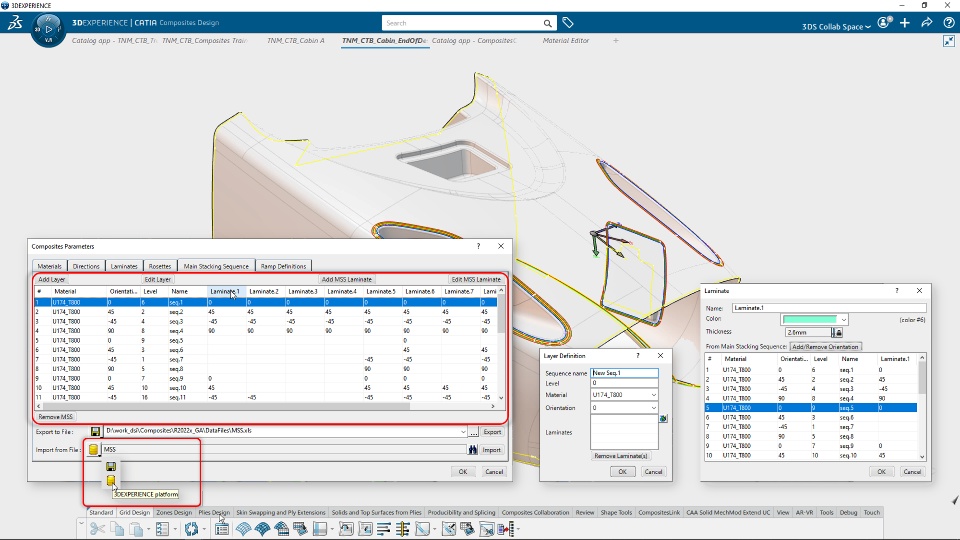The image size is (960, 540).
Task: Click the Update circular arrows icon
Action: pos(191,529)
